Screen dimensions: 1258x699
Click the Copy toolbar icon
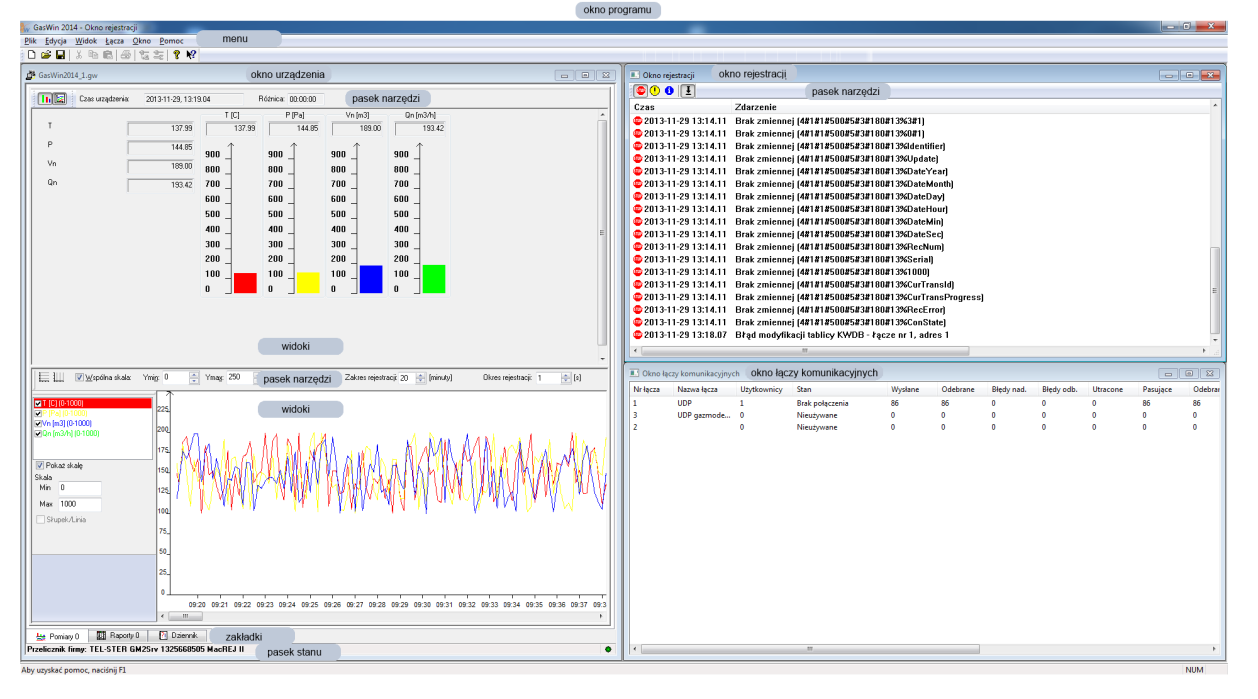(93, 55)
